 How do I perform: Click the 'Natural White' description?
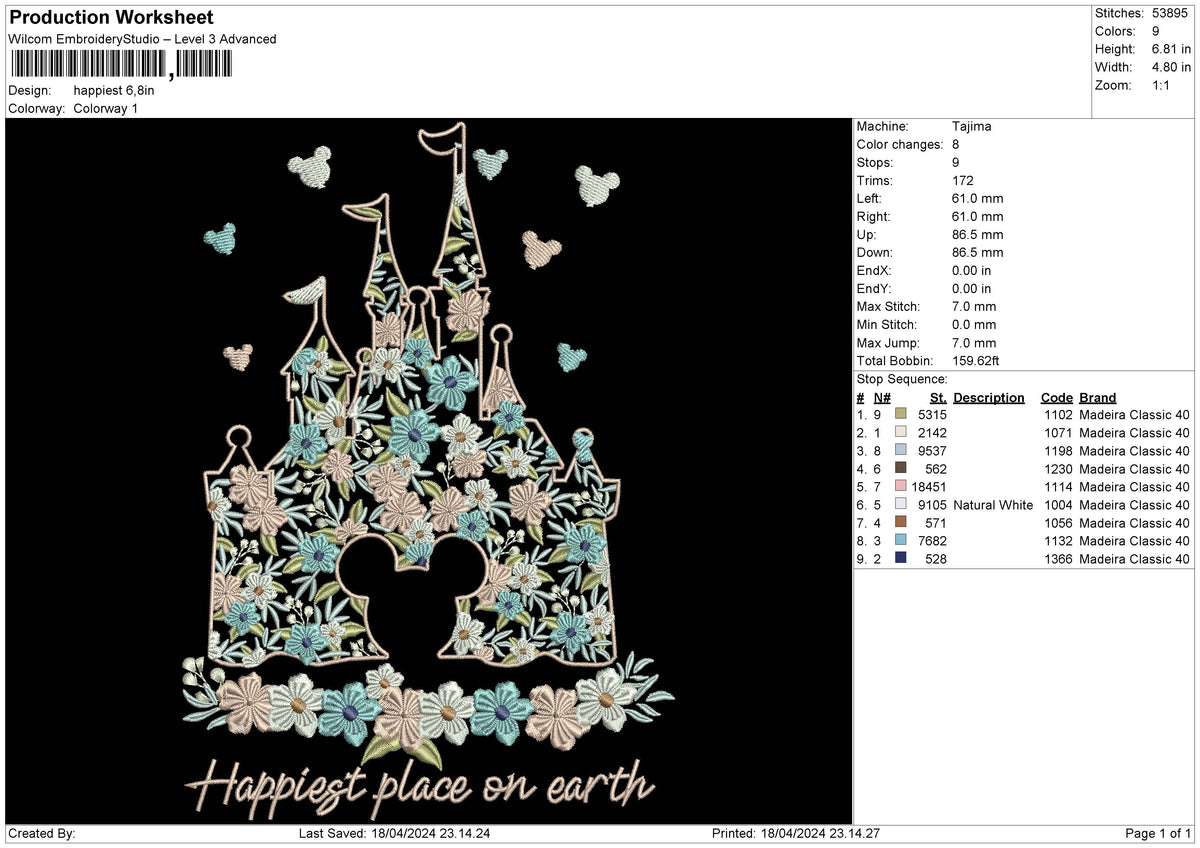click(x=993, y=505)
